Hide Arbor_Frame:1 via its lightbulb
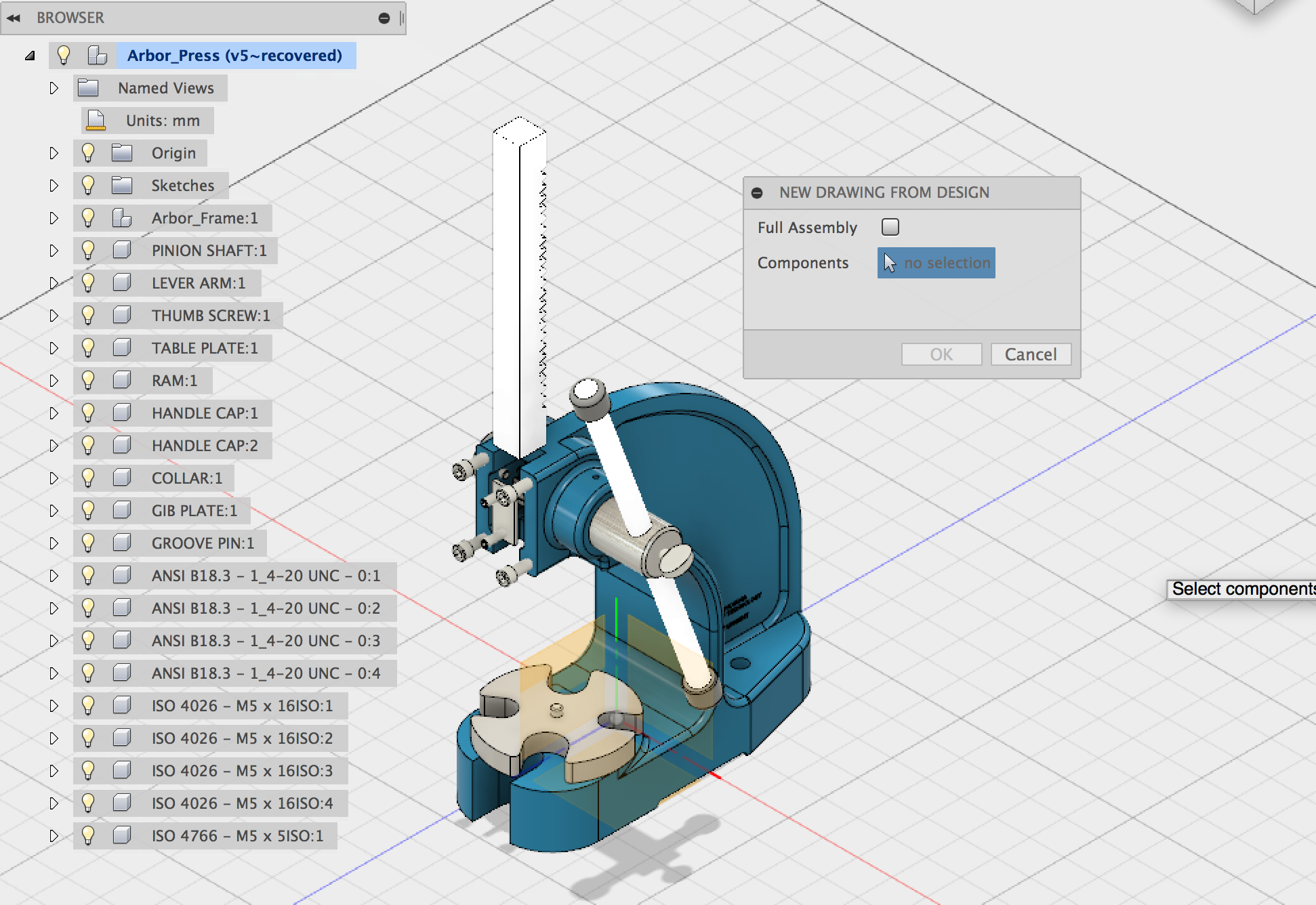Viewport: 1316px width, 905px height. (x=88, y=217)
